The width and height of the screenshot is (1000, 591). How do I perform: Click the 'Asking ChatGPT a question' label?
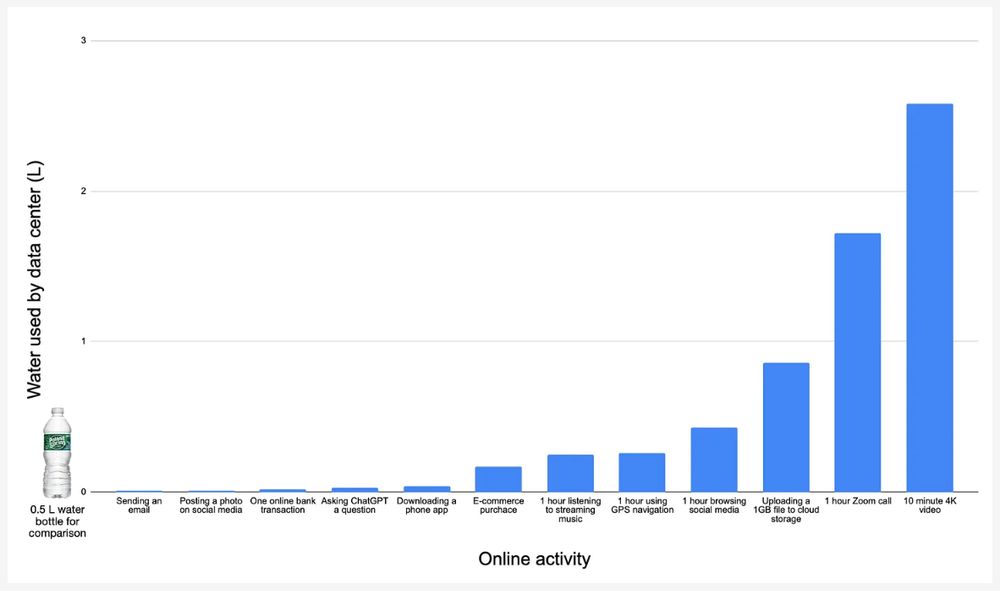pyautogui.click(x=355, y=506)
